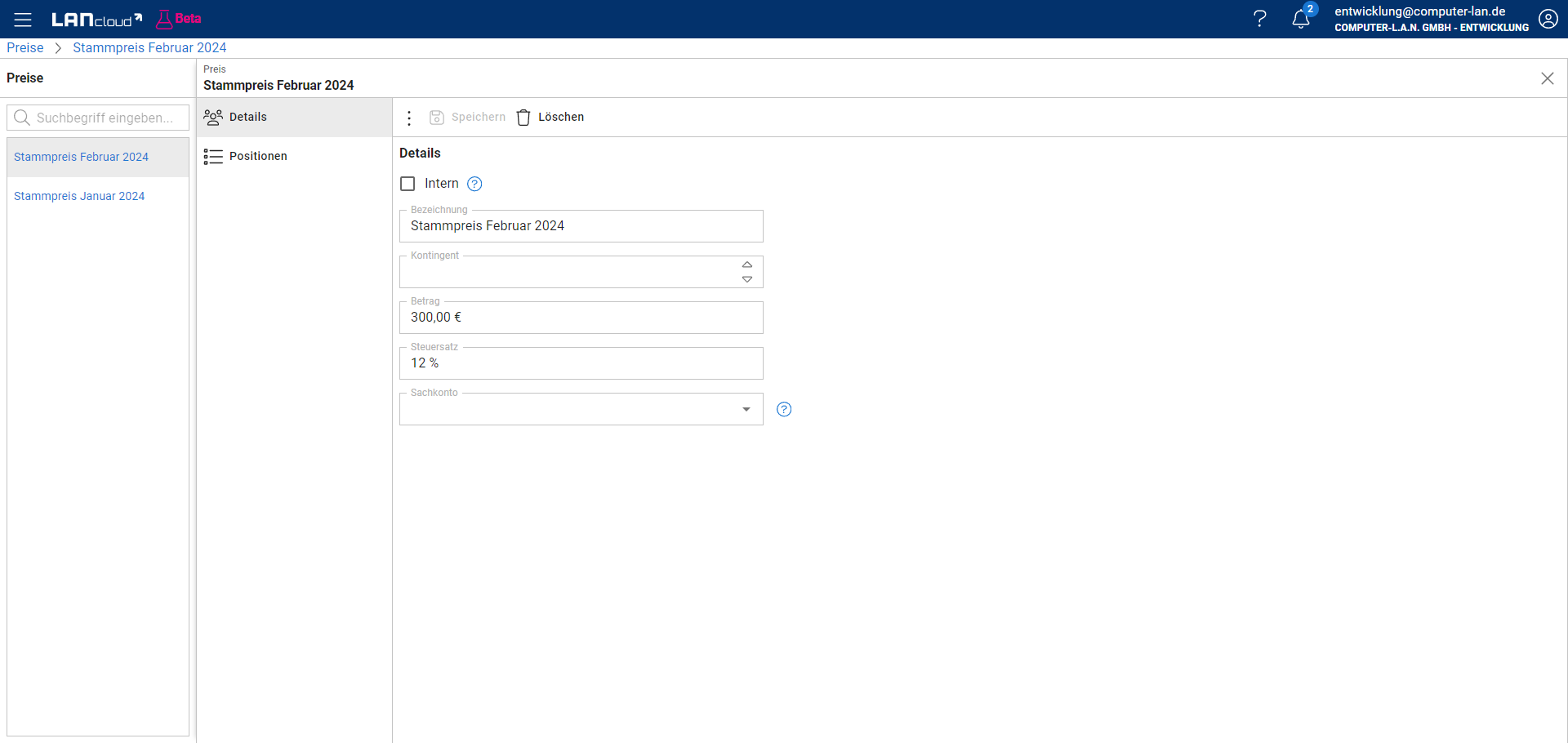This screenshot has width=1568, height=743.
Task: Click the Intern label text
Action: click(442, 184)
